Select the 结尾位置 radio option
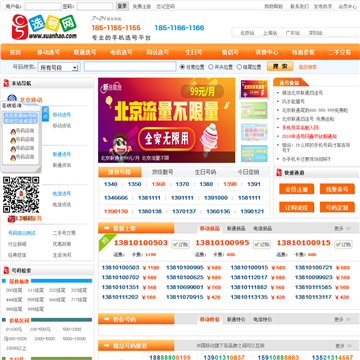The width and height of the screenshot is (360, 360). coord(239,67)
